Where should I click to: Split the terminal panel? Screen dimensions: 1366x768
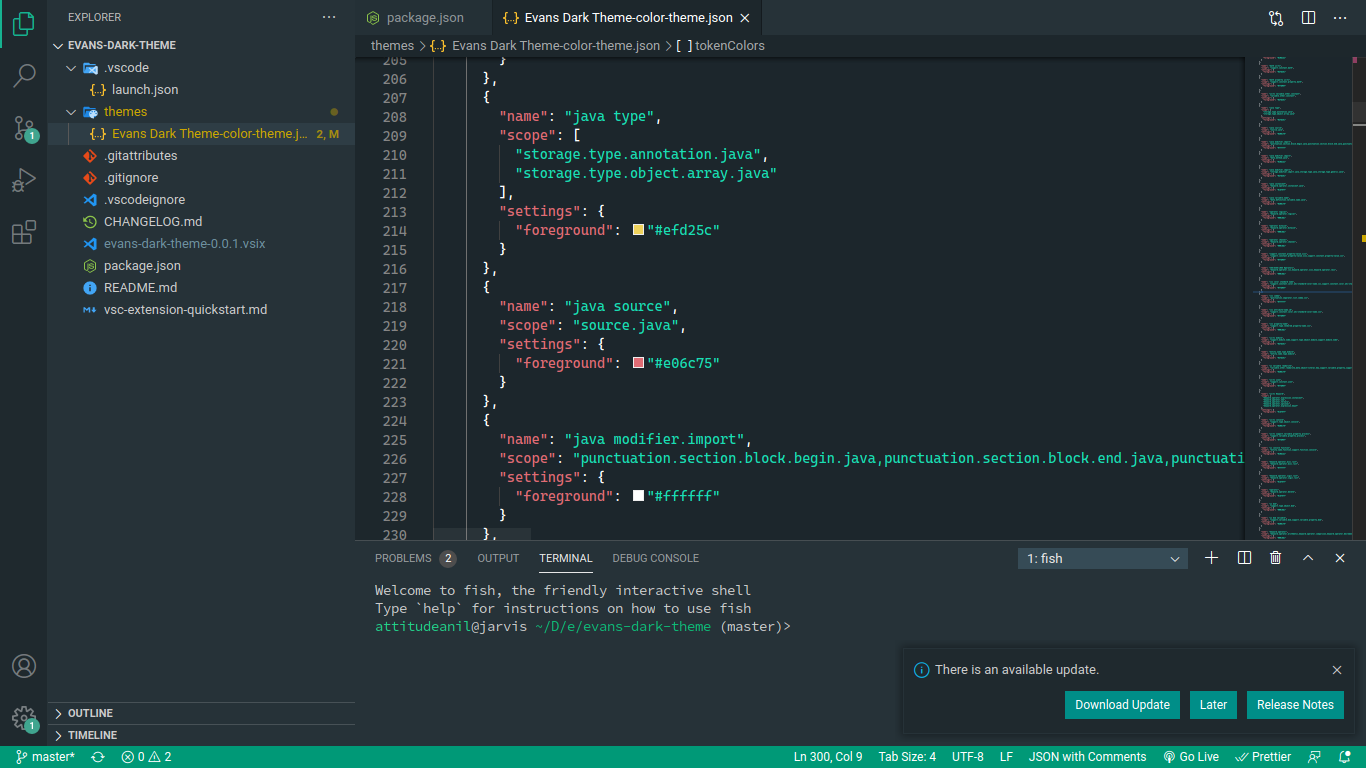pos(1244,558)
